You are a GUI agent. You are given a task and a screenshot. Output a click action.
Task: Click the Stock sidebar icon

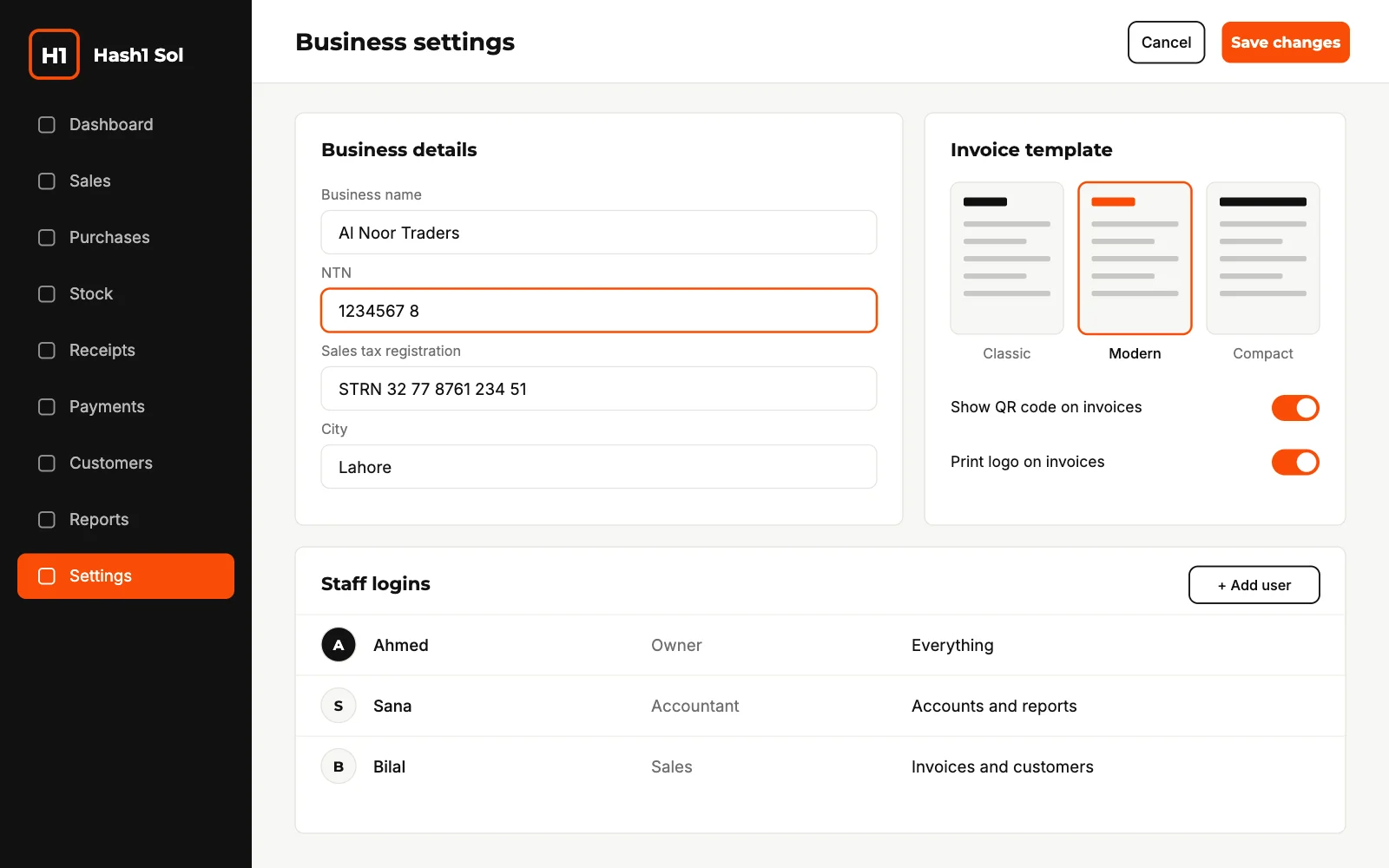click(x=47, y=294)
